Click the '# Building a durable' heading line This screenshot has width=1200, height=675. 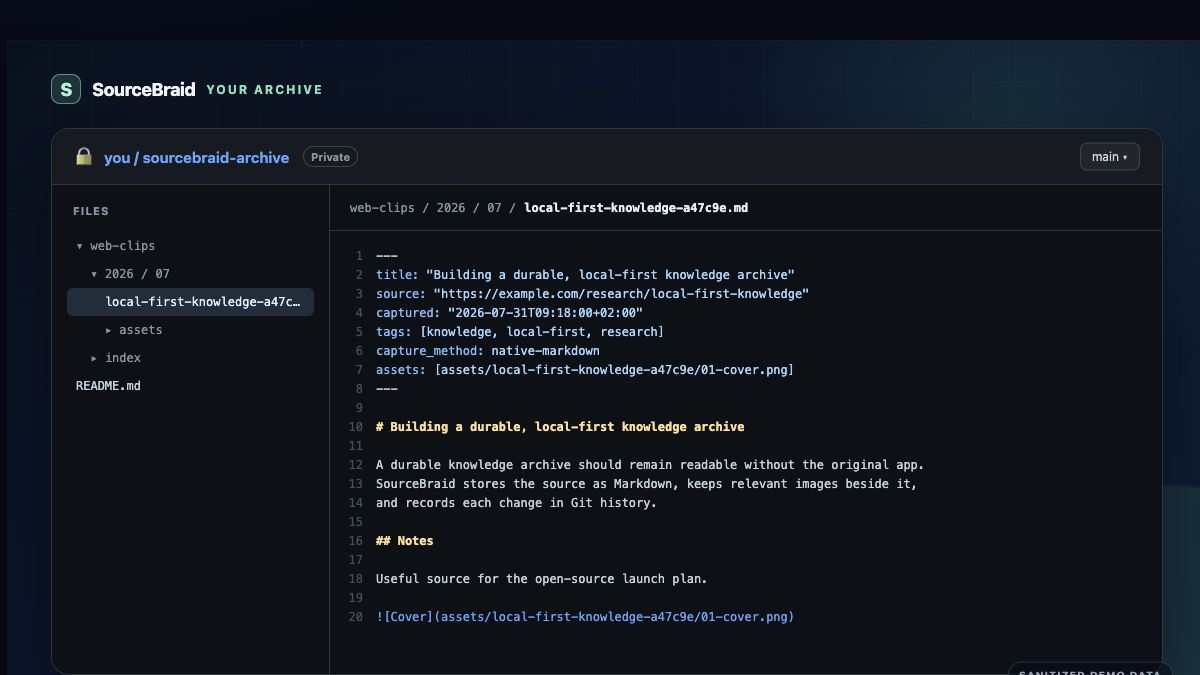click(560, 427)
